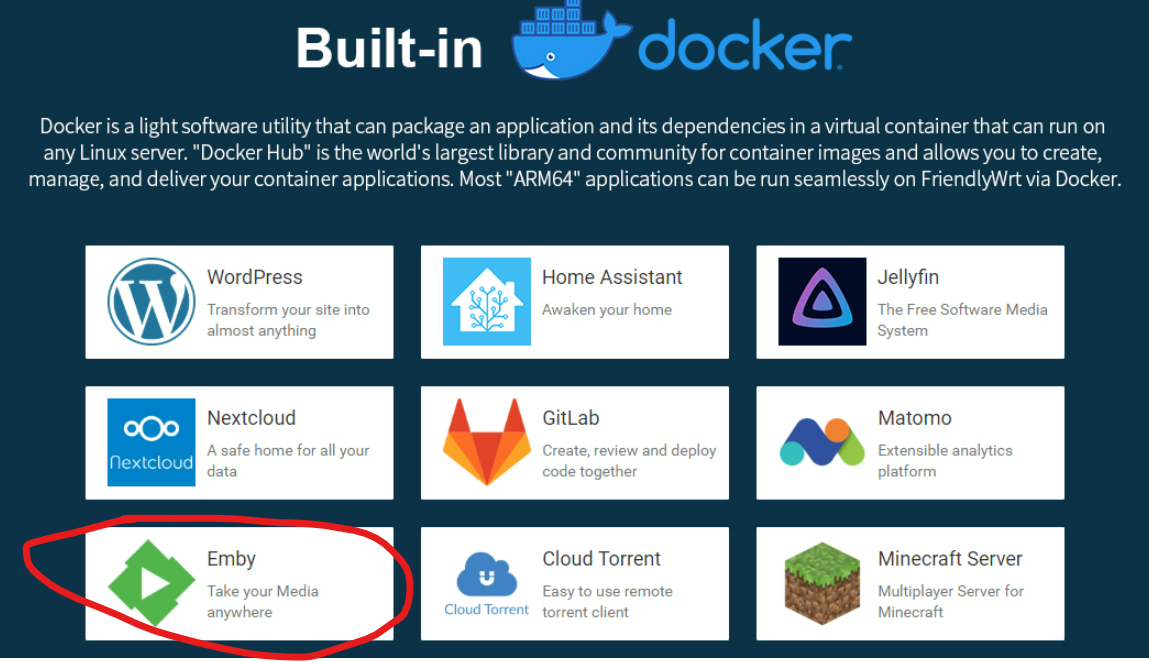The height and width of the screenshot is (662, 1149).
Task: Open the Matomo title link
Action: coord(915,418)
